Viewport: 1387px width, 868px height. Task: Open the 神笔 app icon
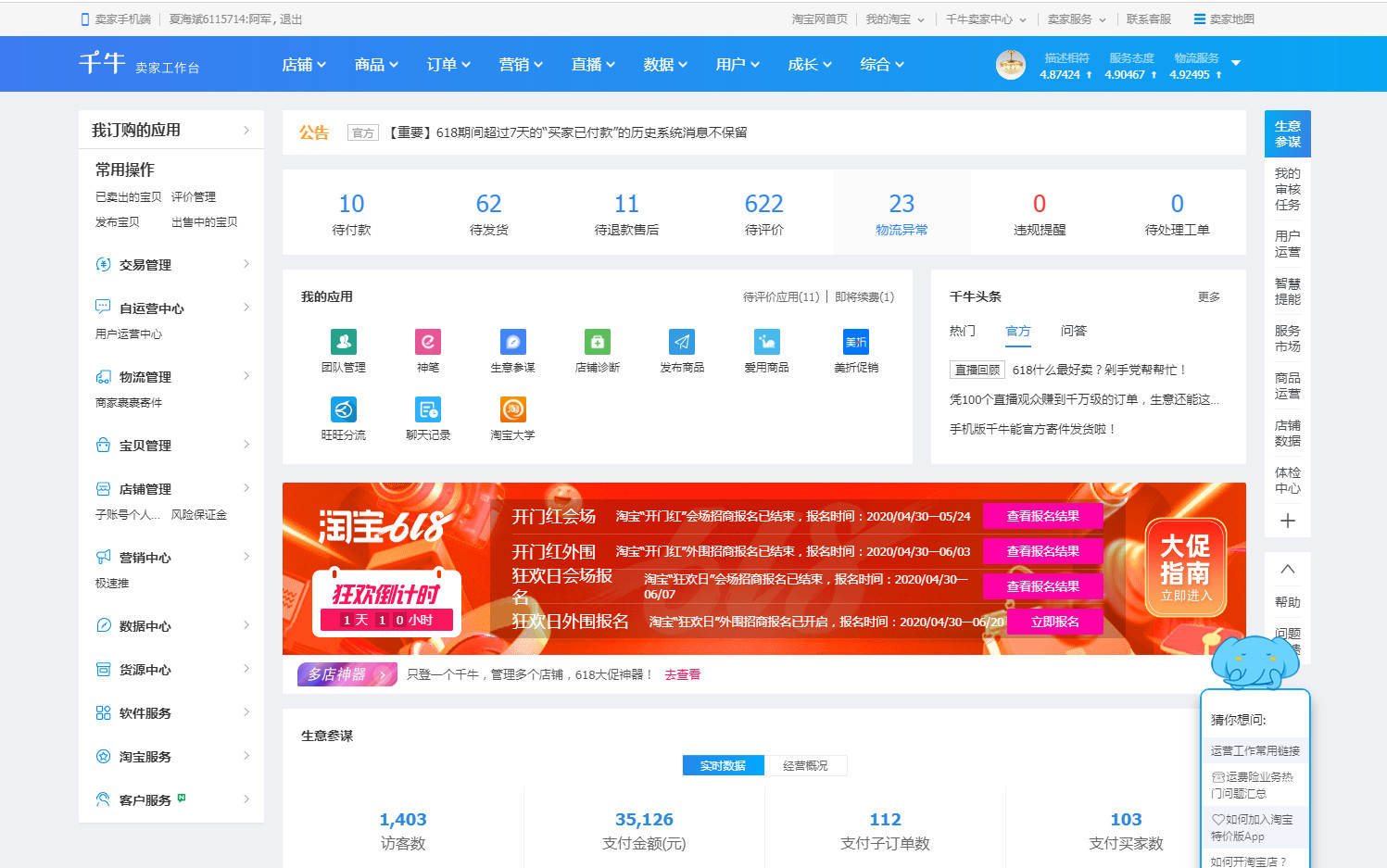point(428,342)
